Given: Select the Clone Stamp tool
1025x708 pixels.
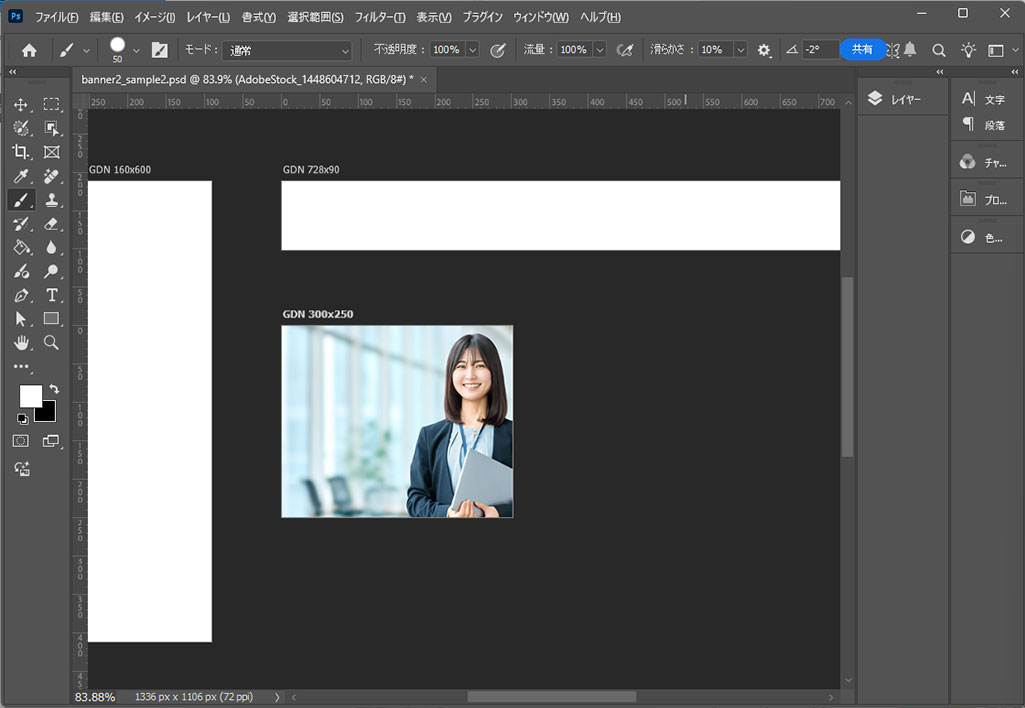Looking at the screenshot, I should (x=52, y=200).
